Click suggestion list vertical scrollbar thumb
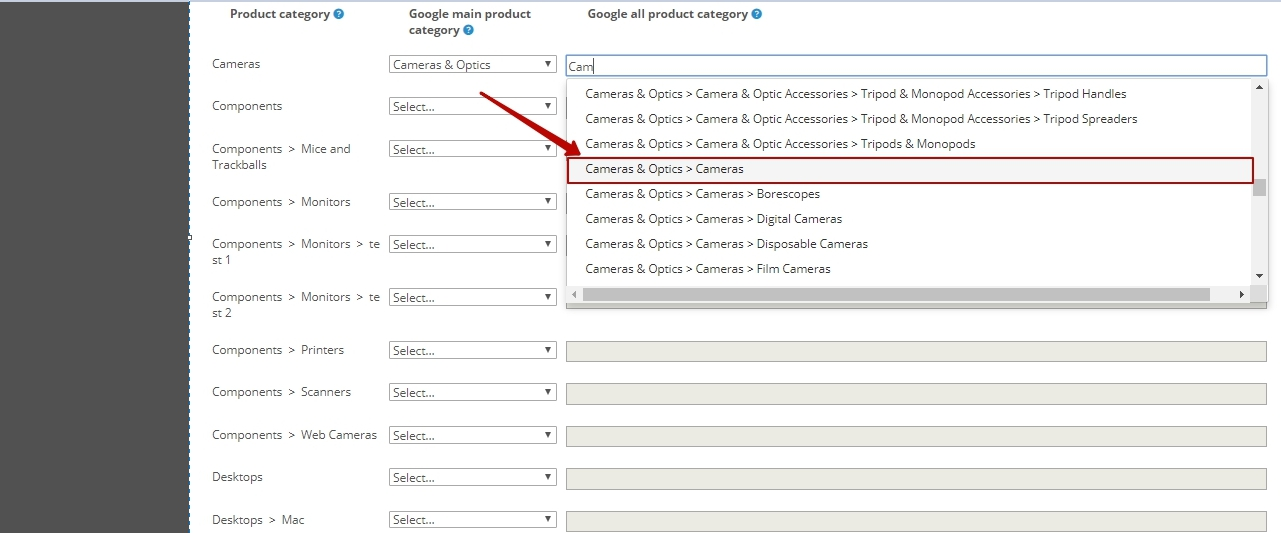Image resolution: width=1281 pixels, height=533 pixels. pos(1260,188)
